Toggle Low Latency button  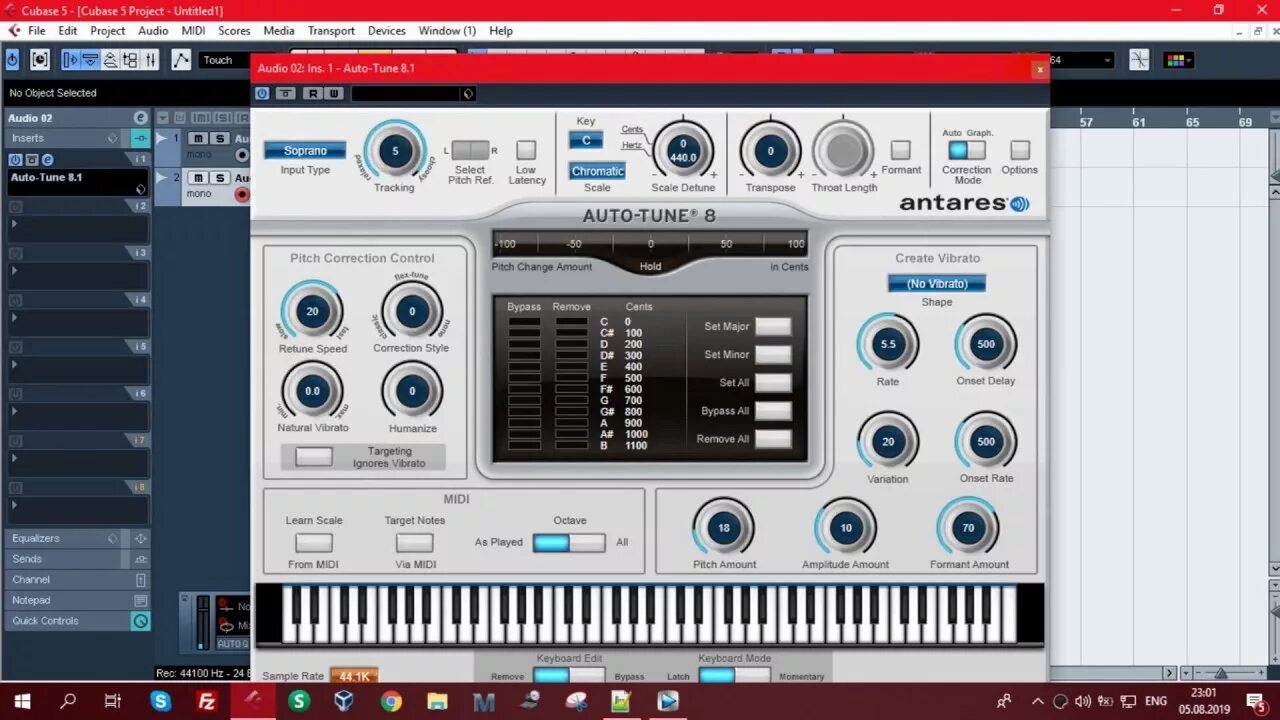526,150
